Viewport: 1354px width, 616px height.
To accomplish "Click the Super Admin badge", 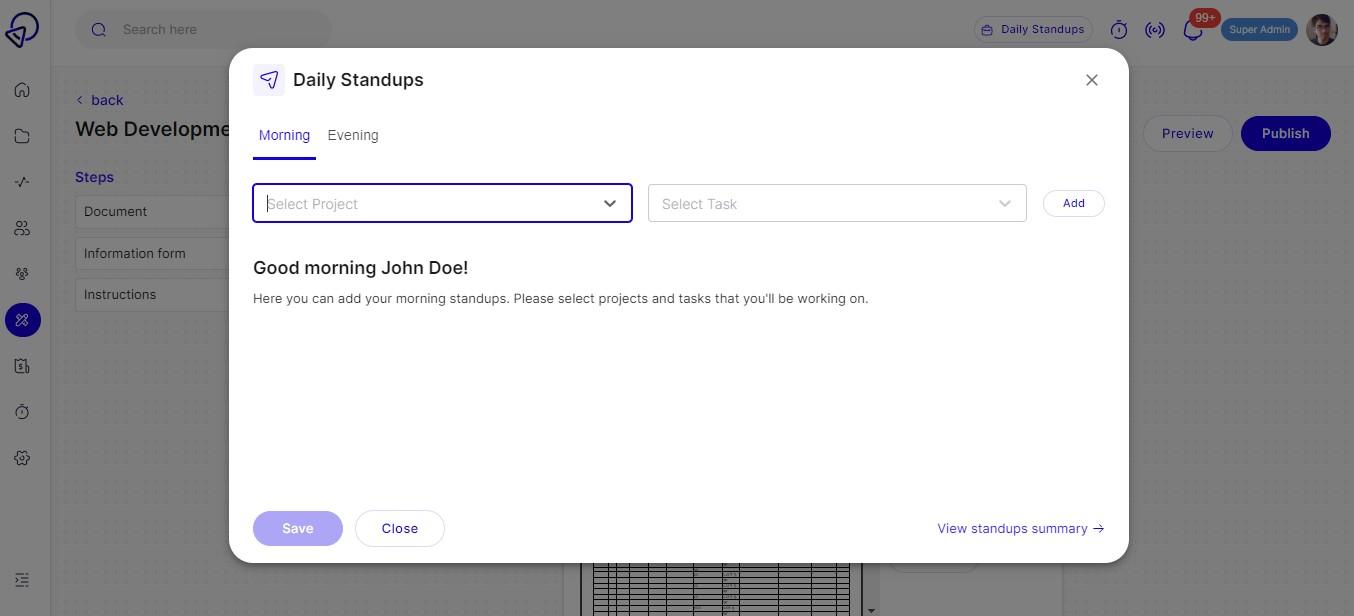I will point(1259,29).
